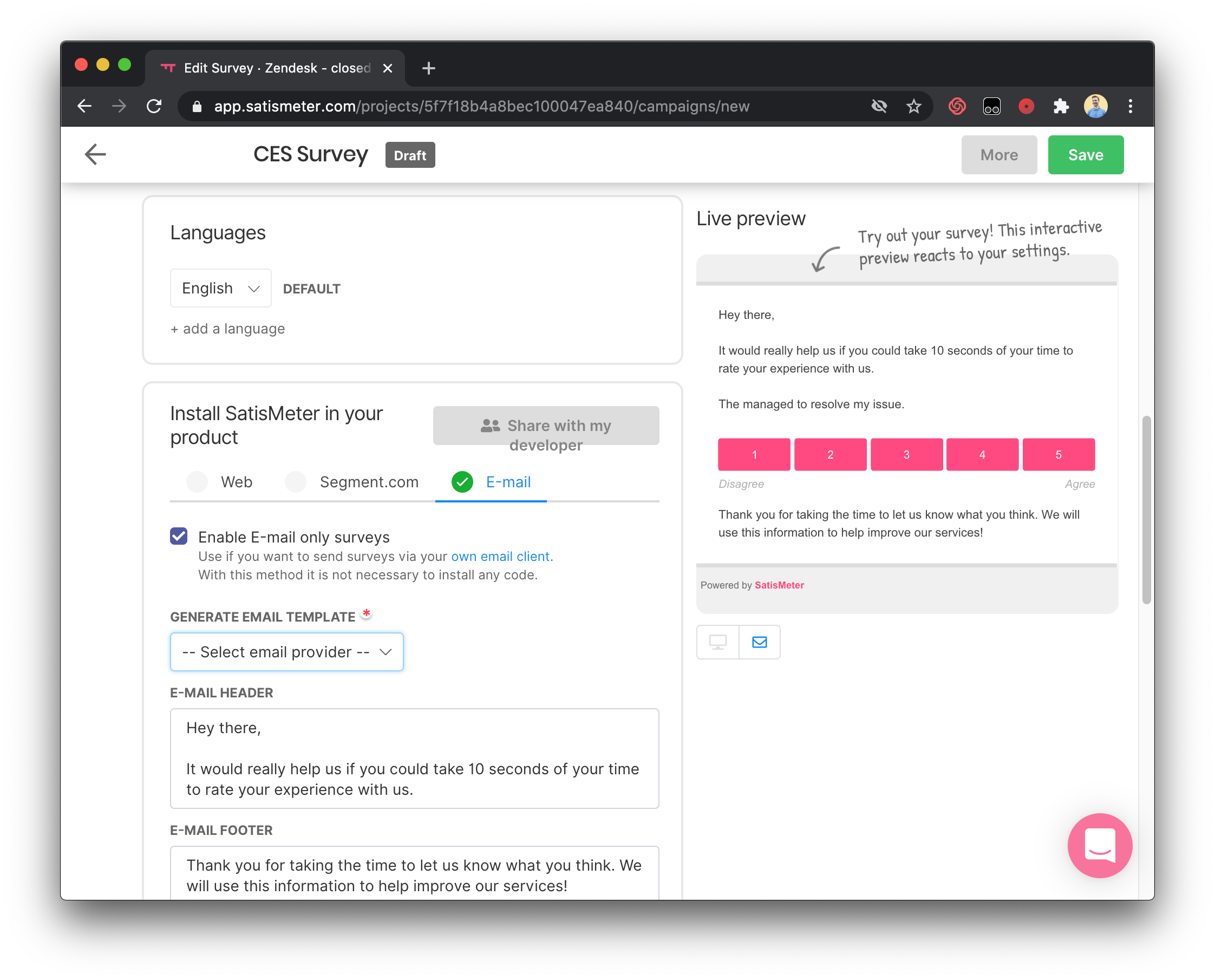Open the red swirl extension
This screenshot has width=1215, height=980.
pyautogui.click(x=957, y=106)
